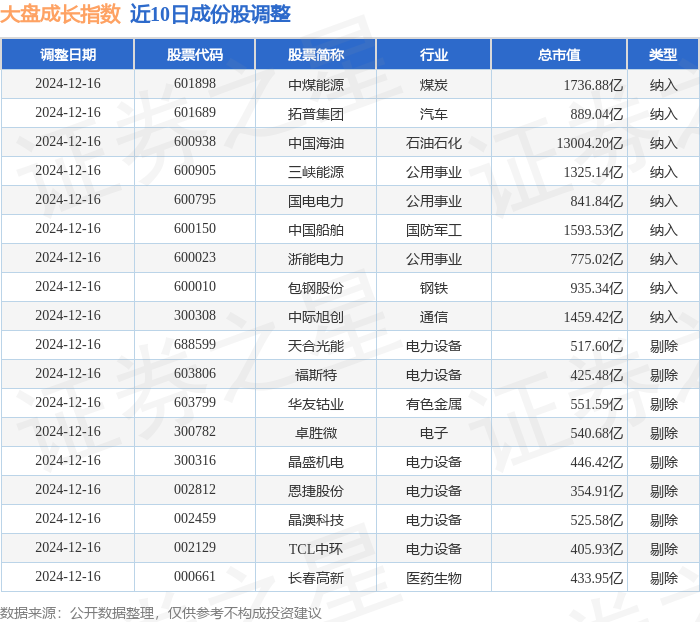Click stock code 600938
700x622 pixels.
195,142
